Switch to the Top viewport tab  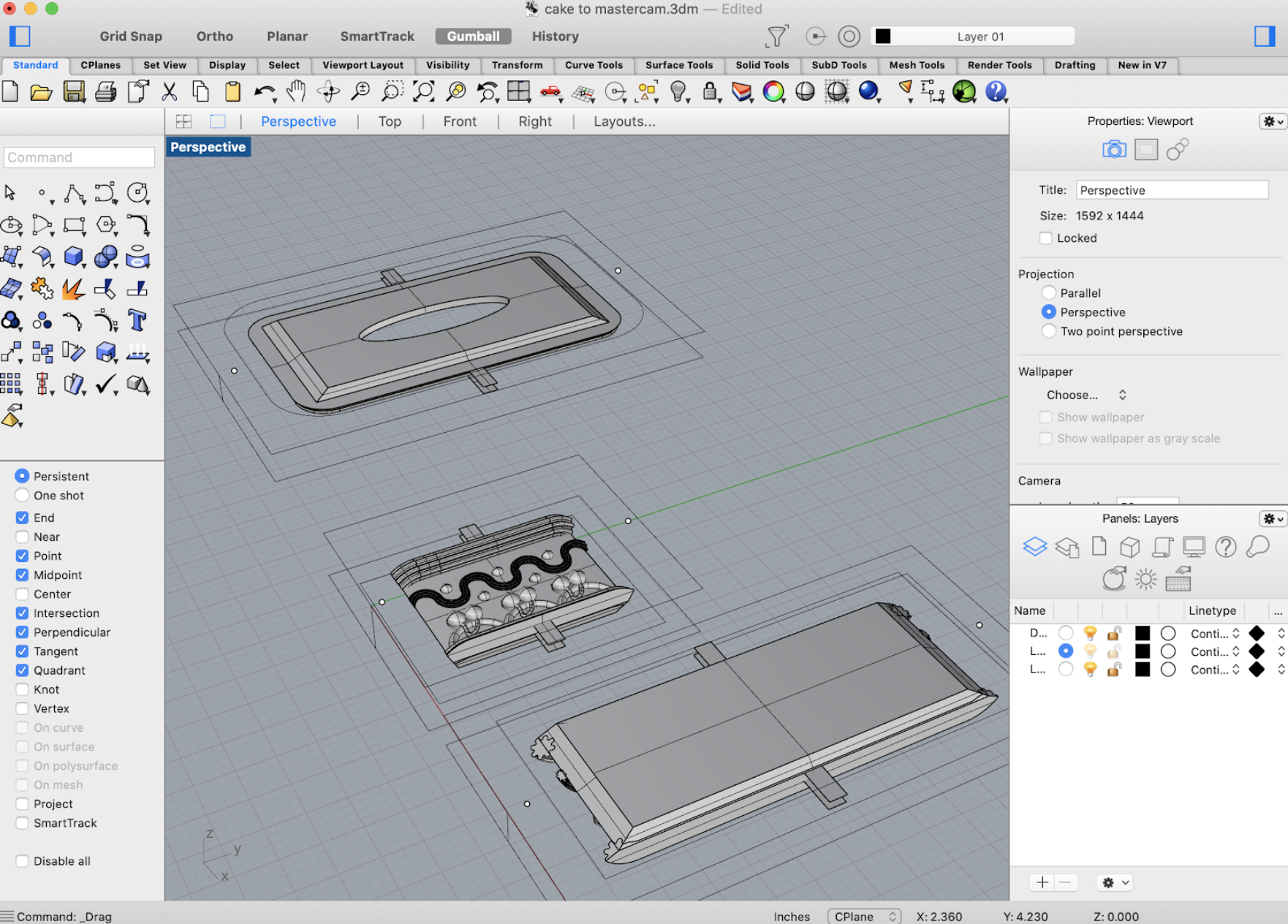[x=390, y=121]
